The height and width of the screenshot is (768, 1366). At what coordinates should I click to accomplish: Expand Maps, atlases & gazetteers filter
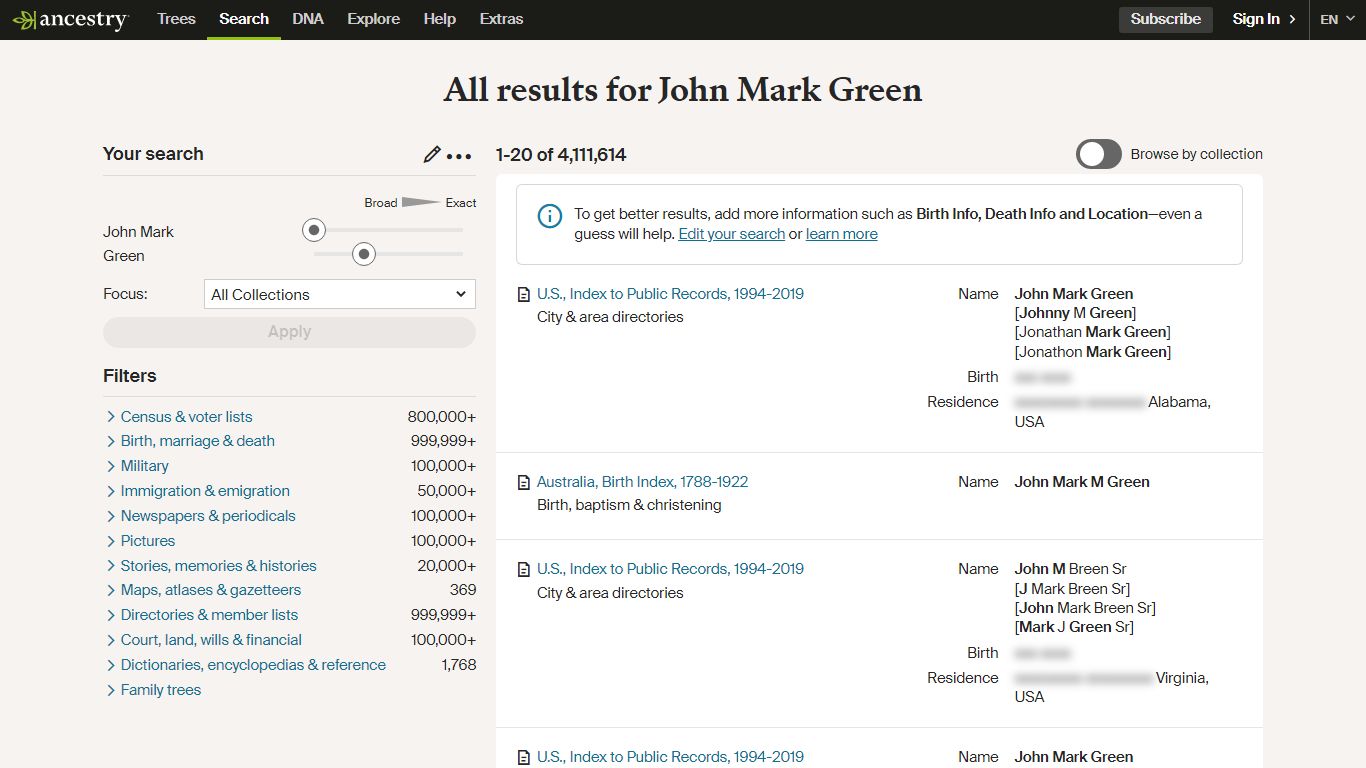203,590
